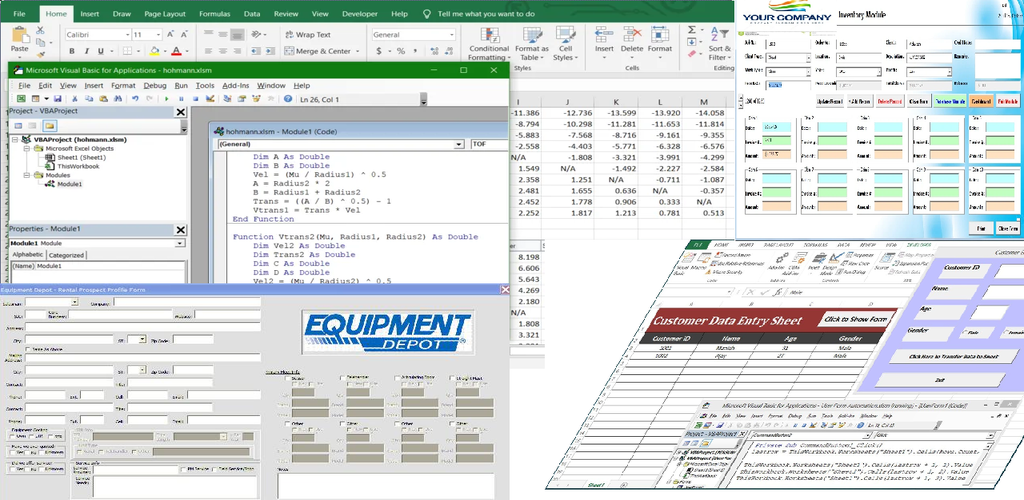
Task: Open the Merge & Center dropdown arrow
Action: [x=357, y=51]
